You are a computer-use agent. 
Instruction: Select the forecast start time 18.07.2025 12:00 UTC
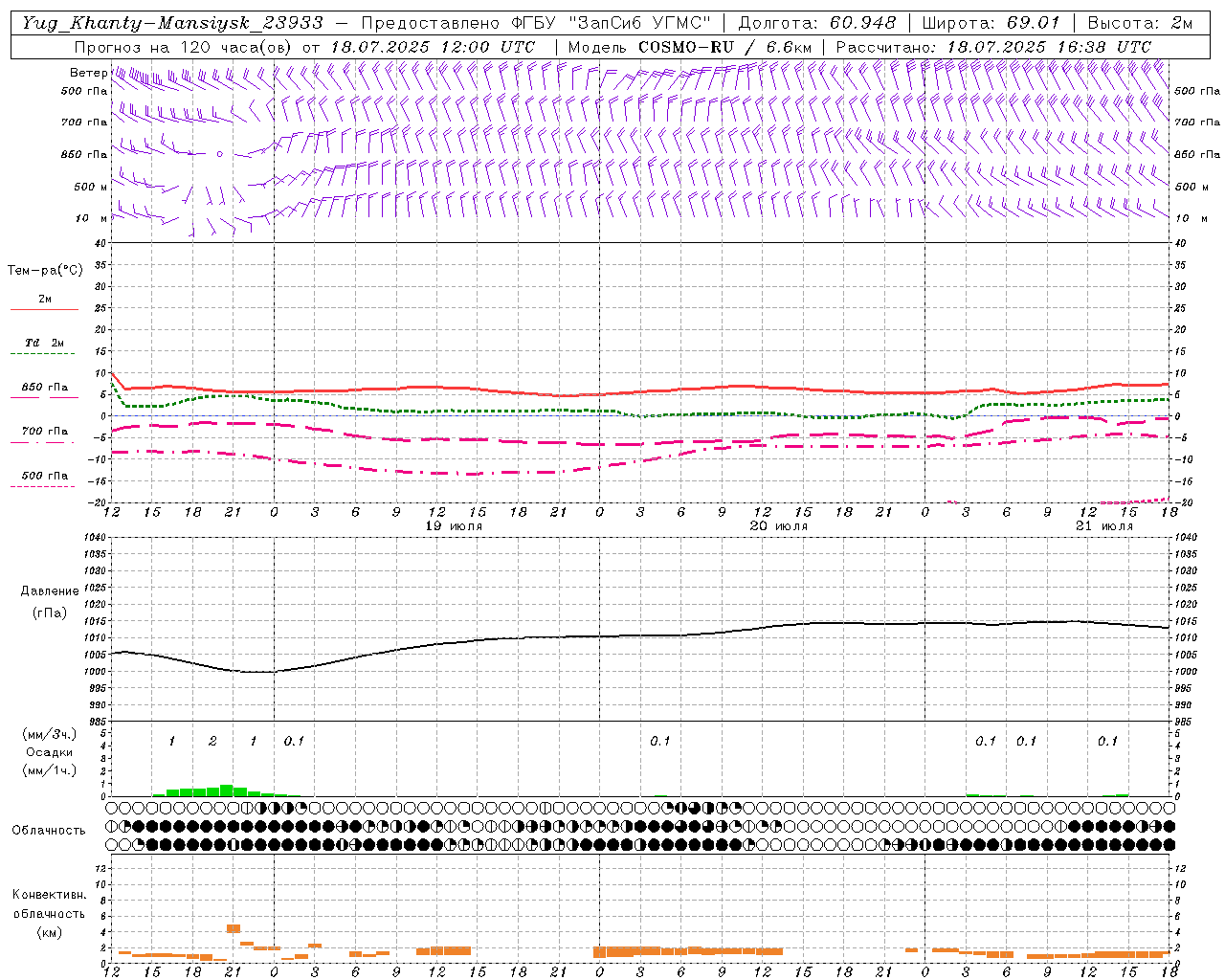tap(433, 47)
